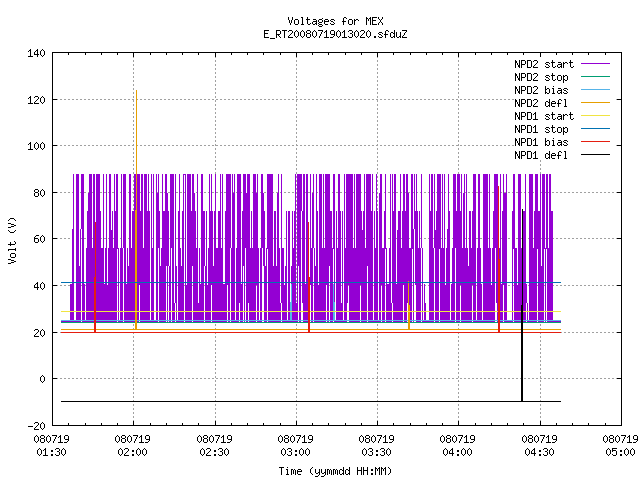Click the light blue NPD2 bias legend line sample

595,89
